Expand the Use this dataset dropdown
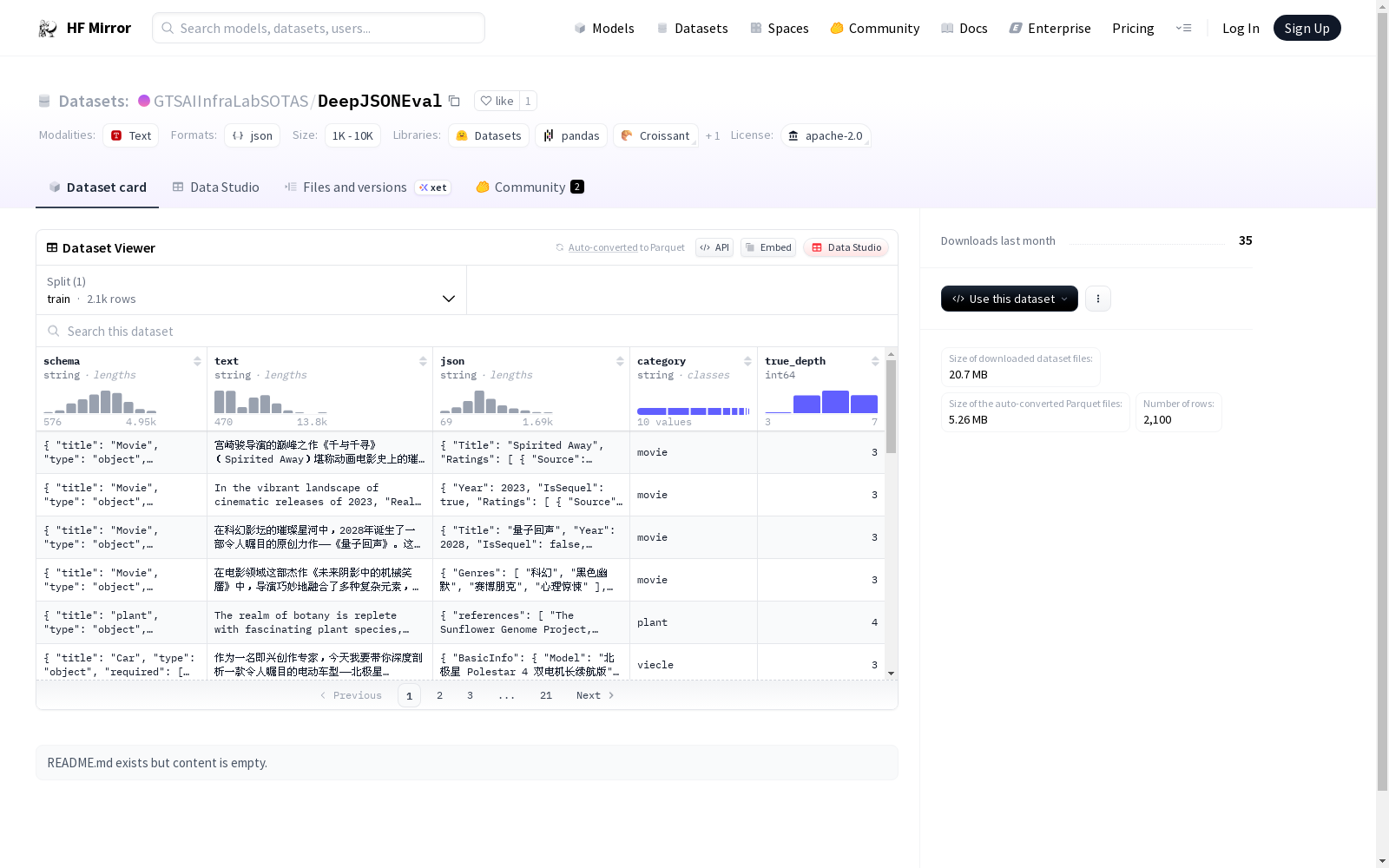Viewport: 1389px width, 868px height. coord(1009,299)
